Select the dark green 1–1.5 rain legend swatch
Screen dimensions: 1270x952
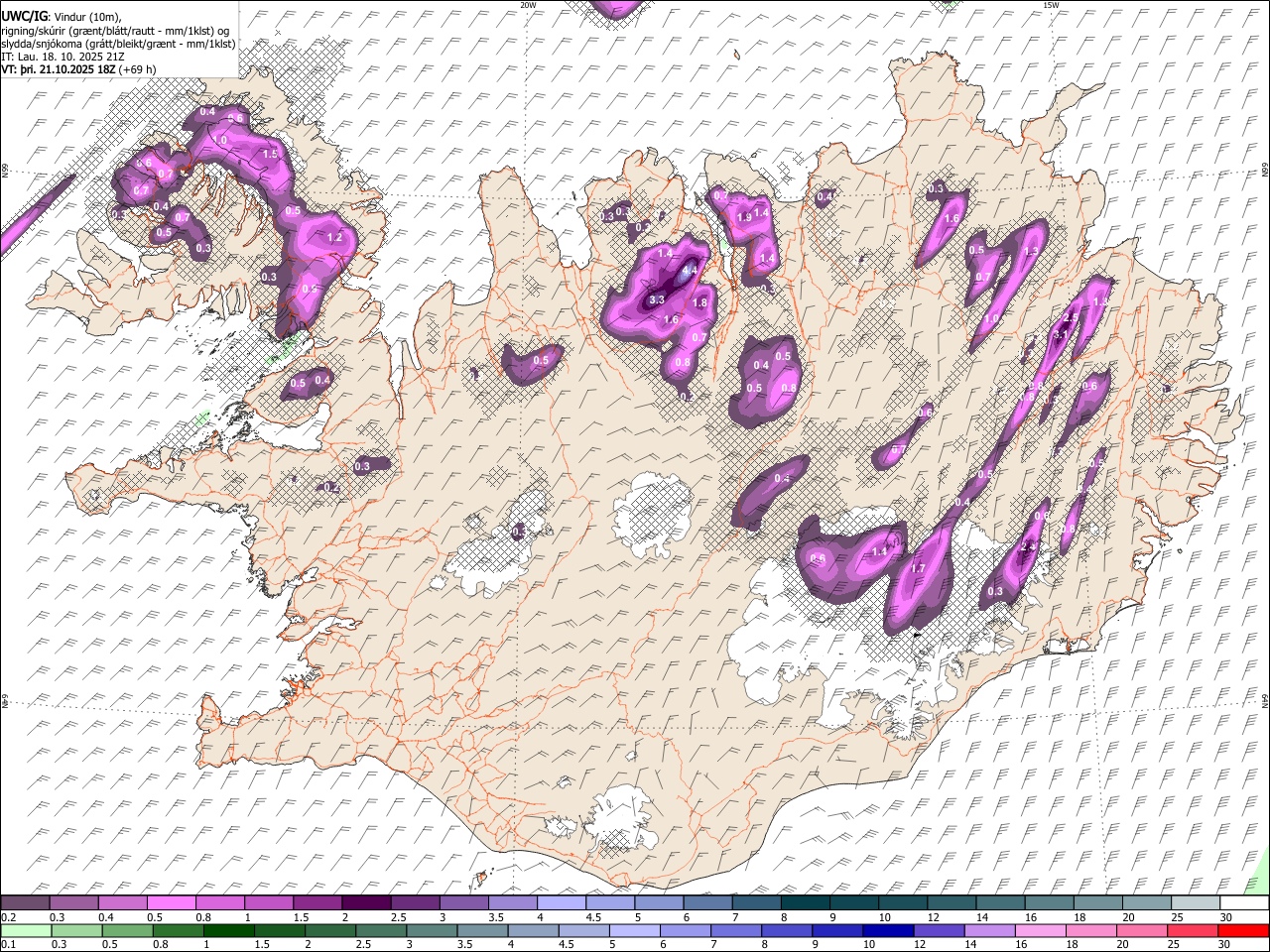click(229, 930)
